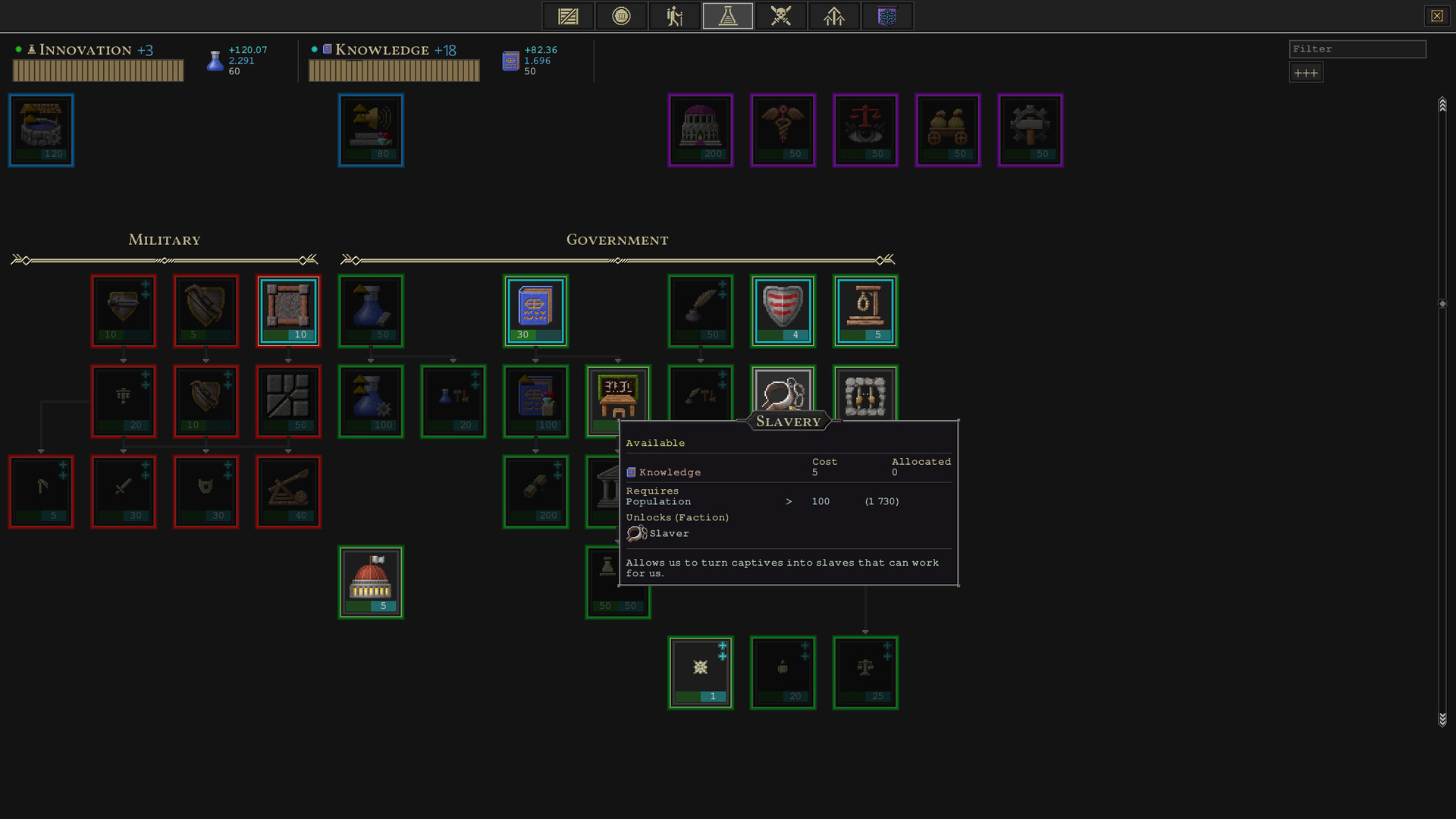Click the upward arrows upgrade icon in the toolbar
1456x819 pixels.
tap(833, 15)
